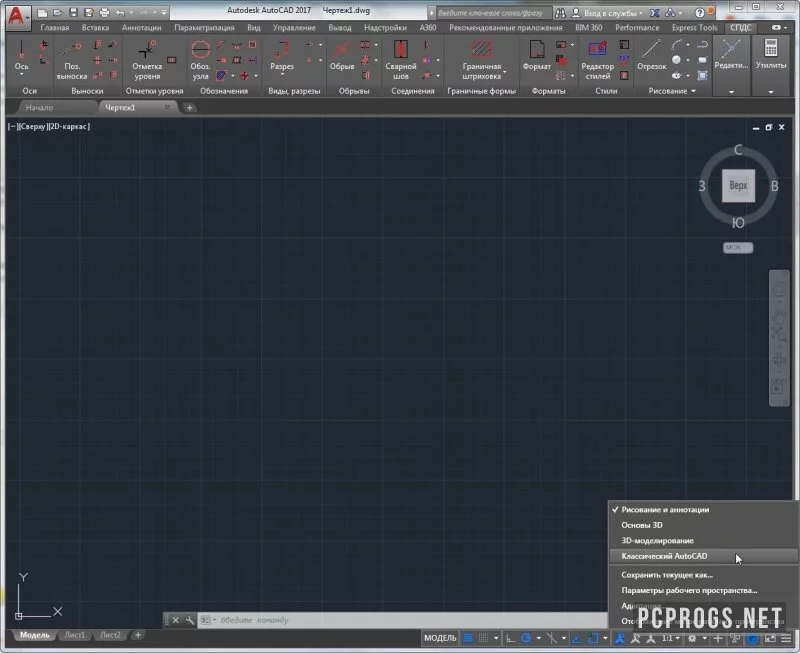The width and height of the screenshot is (800, 653).
Task: Click the command line input field
Action: click(x=403, y=620)
